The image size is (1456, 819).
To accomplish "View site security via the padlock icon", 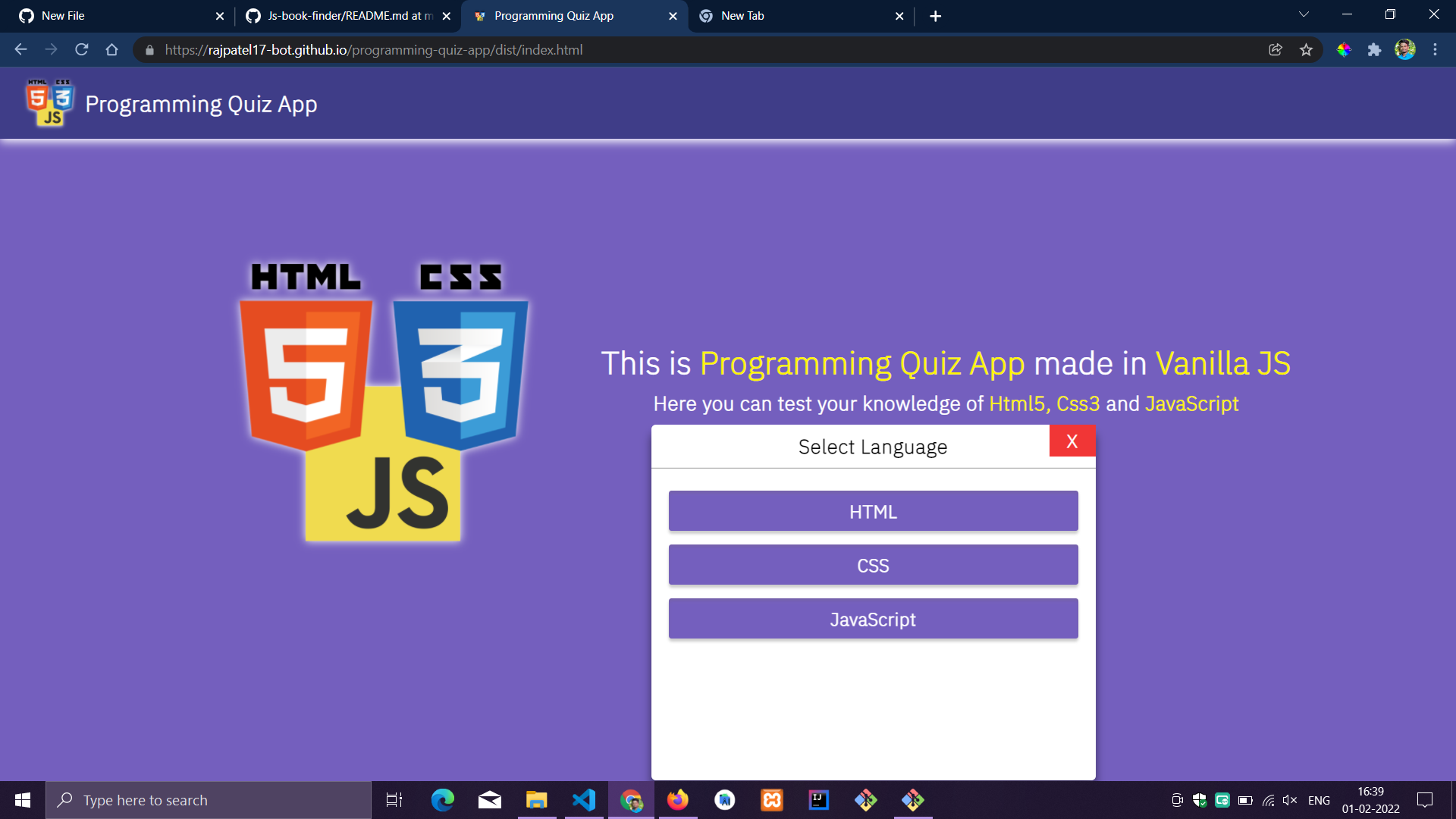I will [149, 50].
